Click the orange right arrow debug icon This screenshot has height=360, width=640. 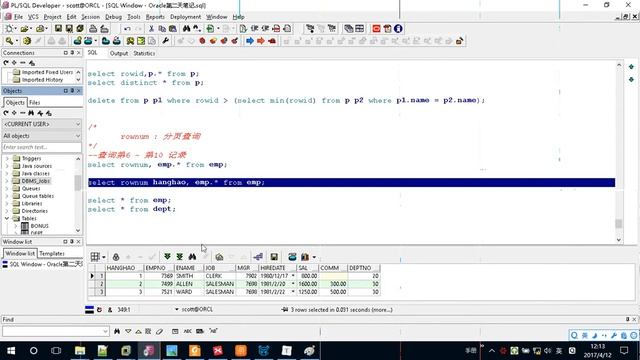click(261, 41)
